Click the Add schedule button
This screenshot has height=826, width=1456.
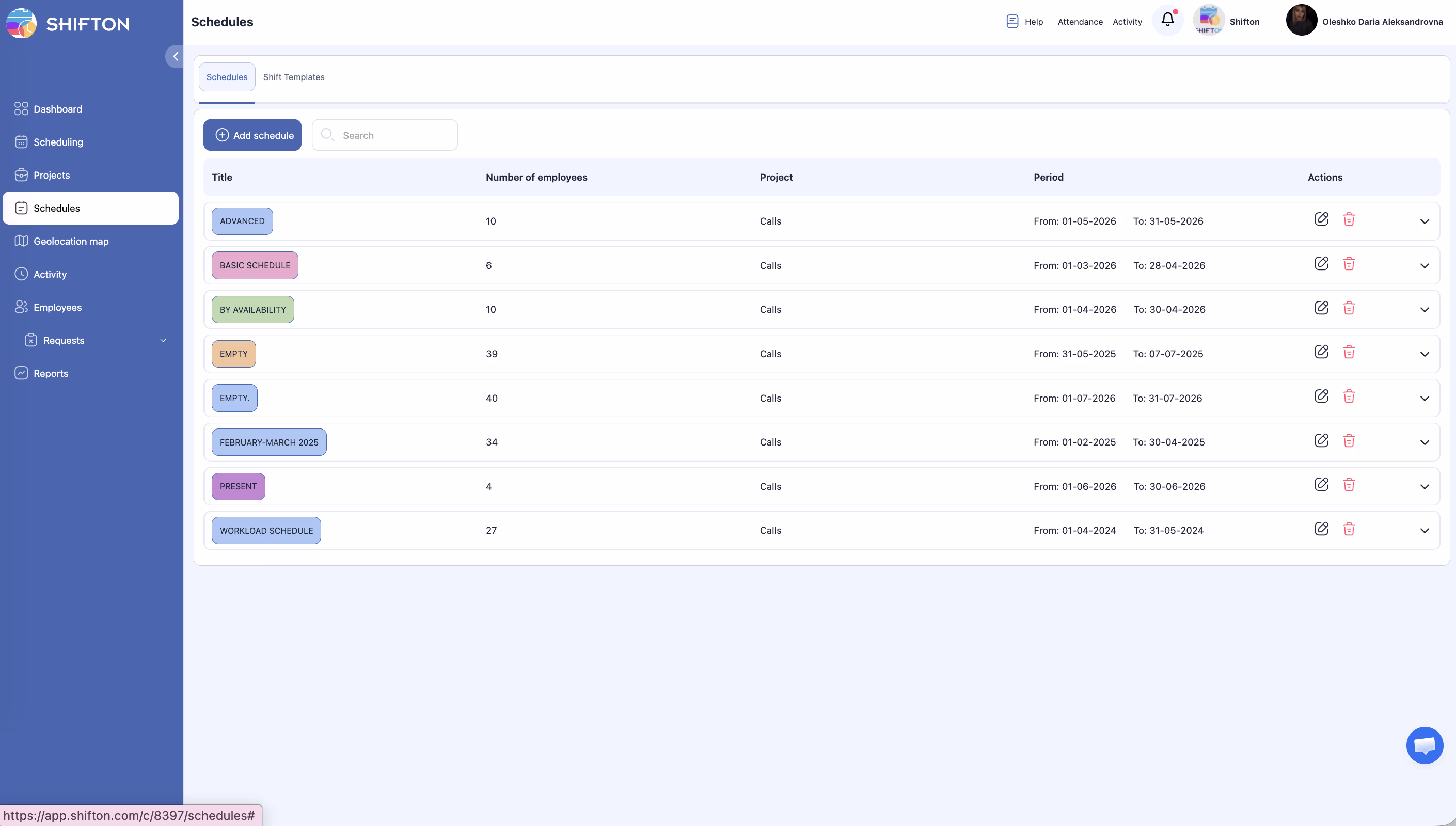[x=252, y=135]
